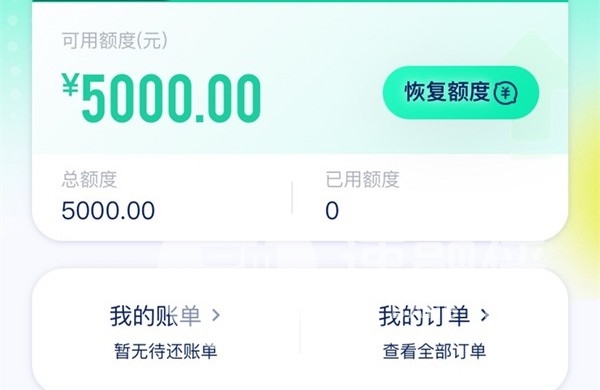Click the dark green progress bar segment

100,1
